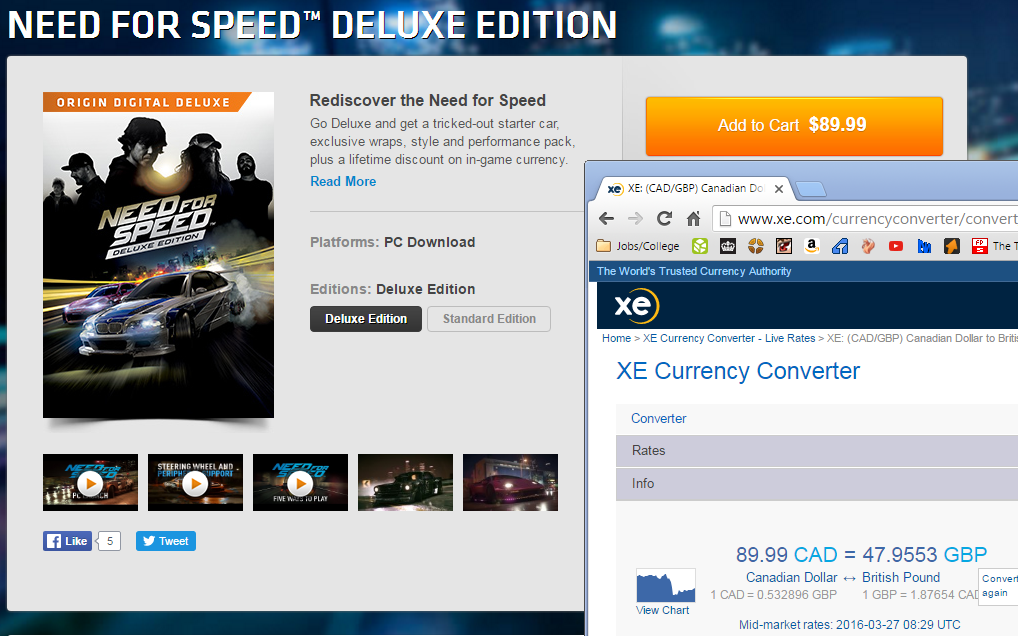Open the red FP bookmark icon
Screen dimensions: 1018x636
[x=980, y=246]
